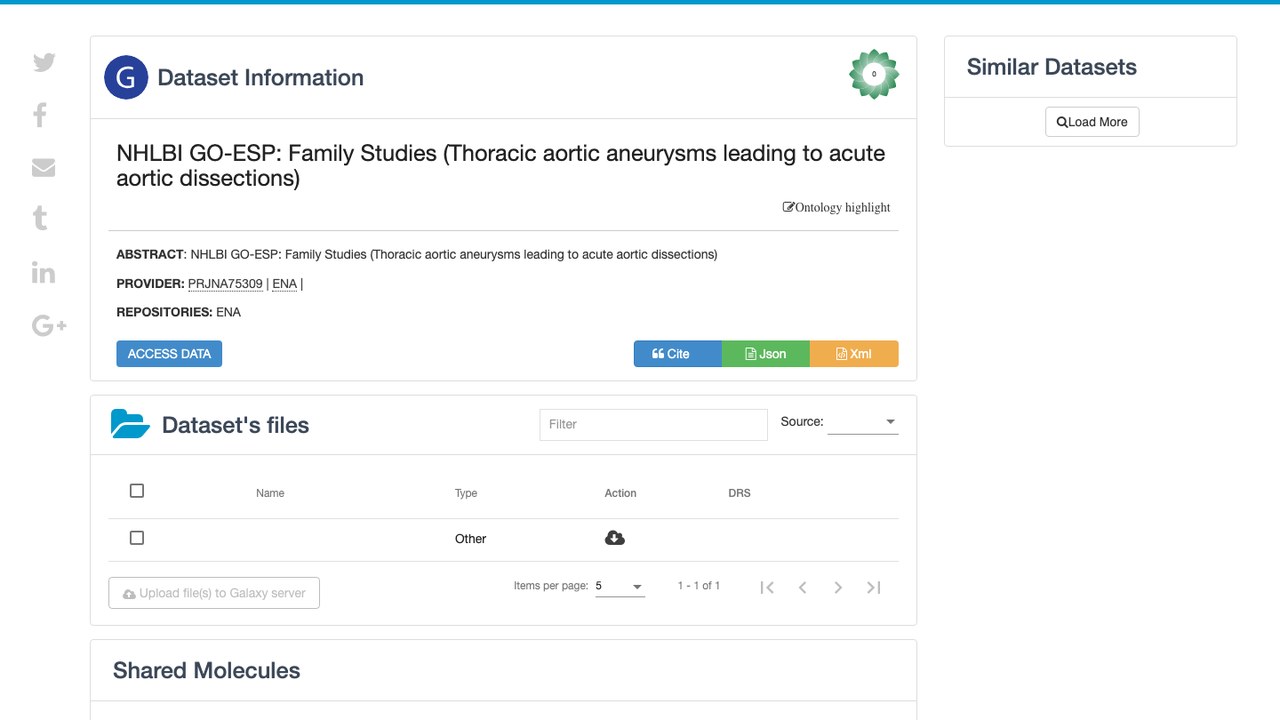Viewport: 1280px width, 720px height.
Task: Go to next page of files
Action: click(838, 587)
